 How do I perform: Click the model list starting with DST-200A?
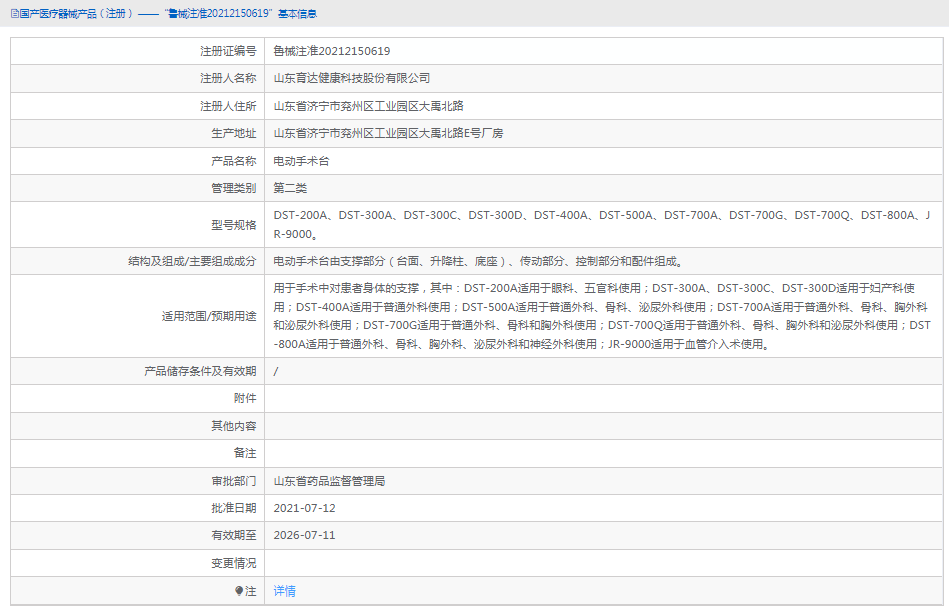click(602, 225)
